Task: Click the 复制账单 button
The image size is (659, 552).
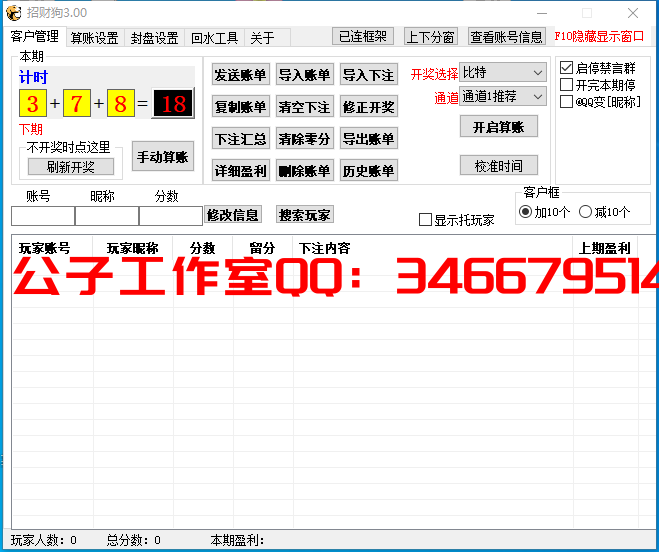Action: pos(240,107)
